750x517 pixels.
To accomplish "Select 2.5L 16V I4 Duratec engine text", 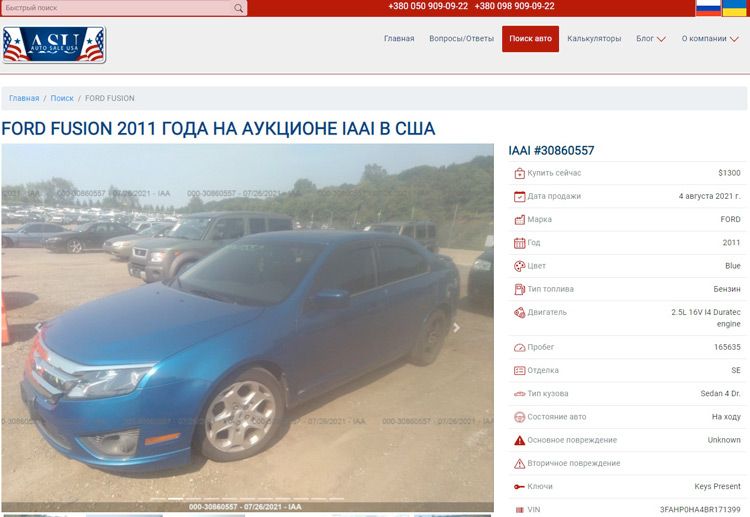I will click(706, 318).
